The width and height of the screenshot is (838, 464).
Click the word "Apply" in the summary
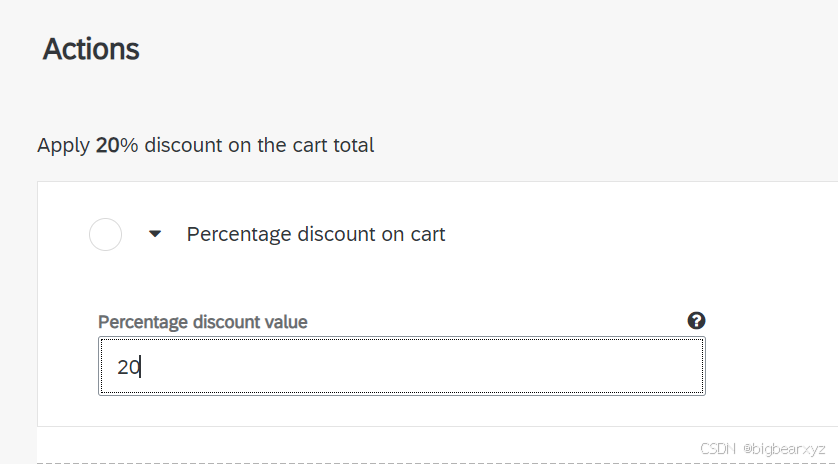[x=63, y=146]
